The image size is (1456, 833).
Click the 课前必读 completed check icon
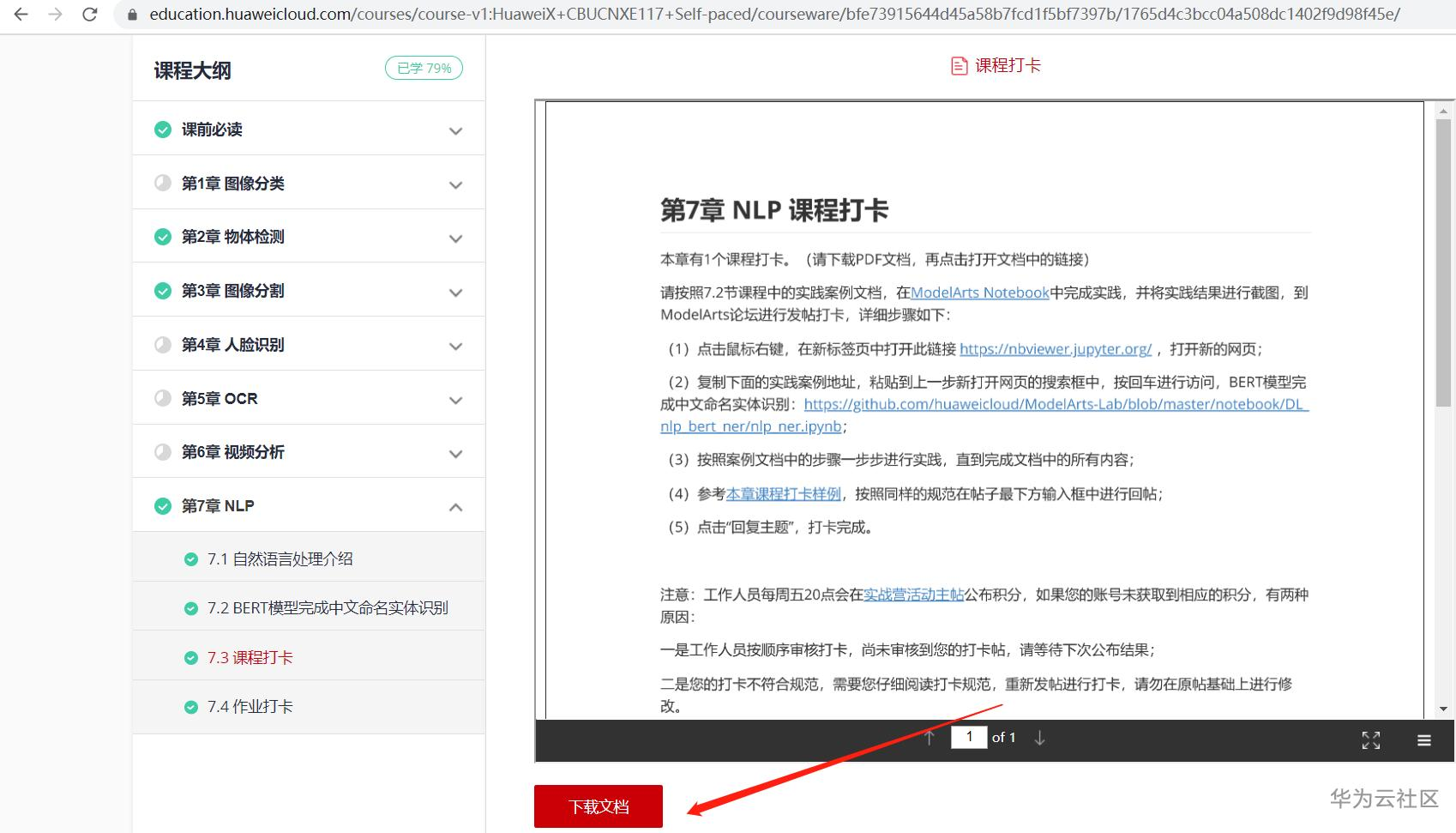coord(163,130)
